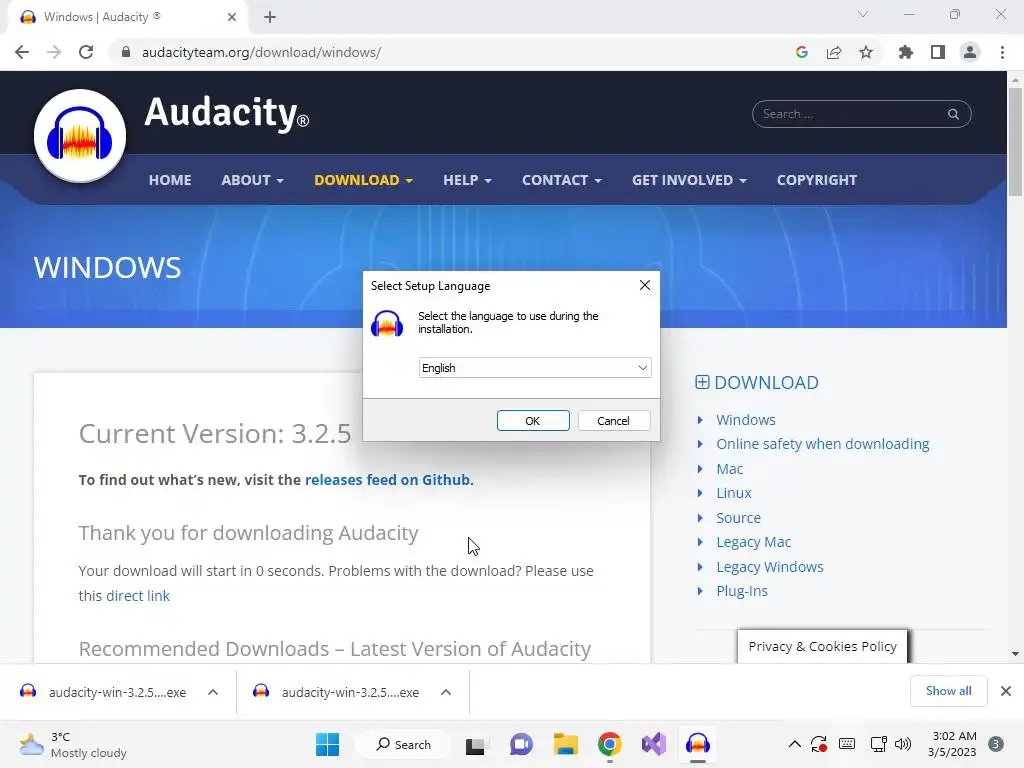Expand options for second audacity-win download
The width and height of the screenshot is (1024, 768).
coord(446,692)
